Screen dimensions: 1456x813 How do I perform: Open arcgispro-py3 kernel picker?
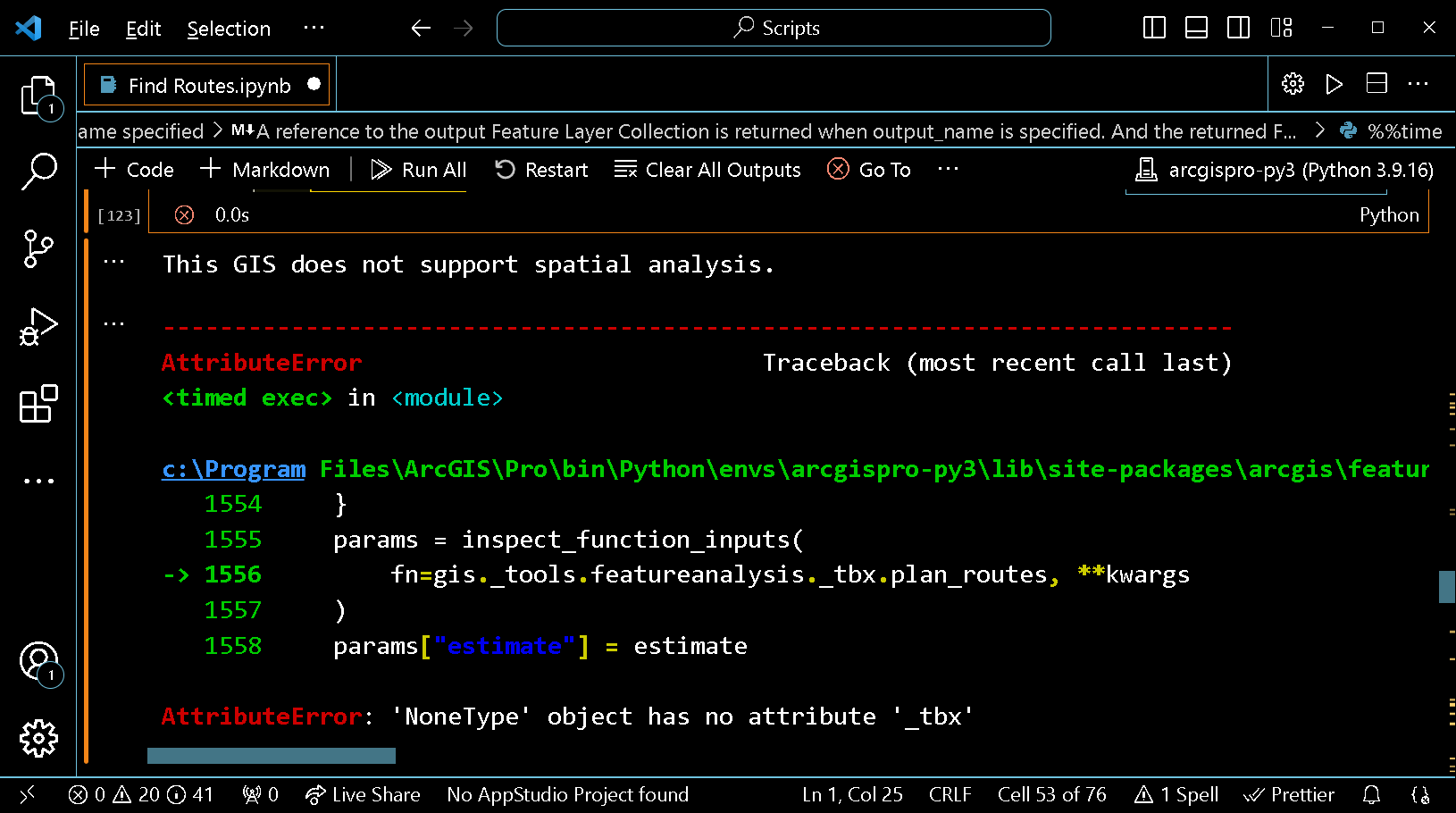click(1284, 170)
